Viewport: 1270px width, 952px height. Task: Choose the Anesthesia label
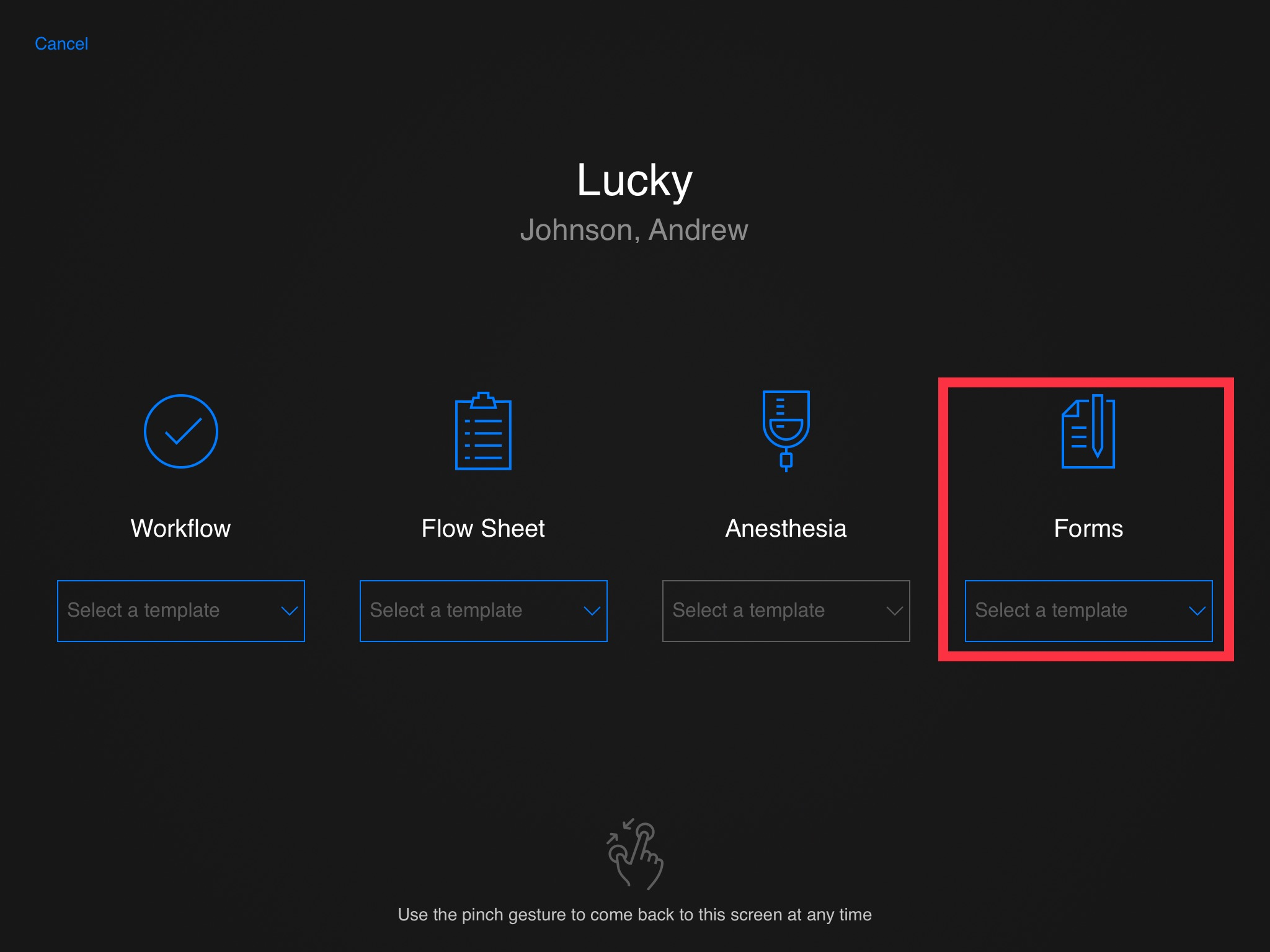click(786, 529)
